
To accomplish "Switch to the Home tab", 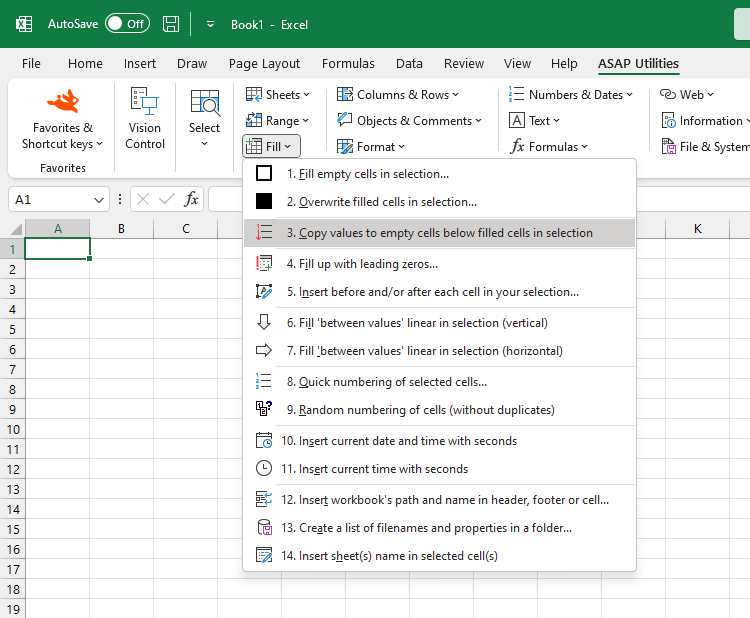I will pyautogui.click(x=85, y=64).
